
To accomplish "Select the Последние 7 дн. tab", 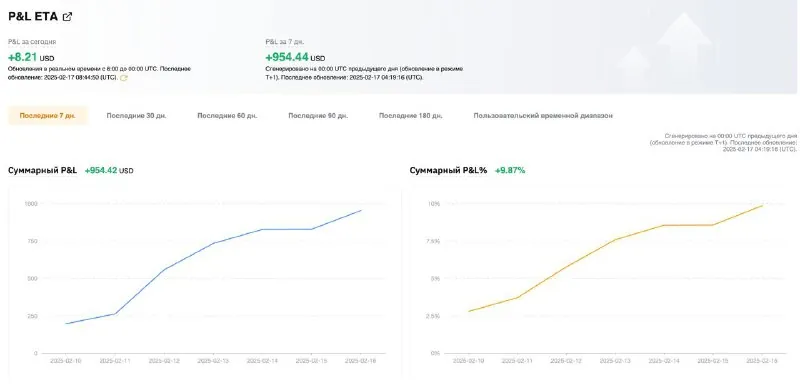I will [x=48, y=116].
